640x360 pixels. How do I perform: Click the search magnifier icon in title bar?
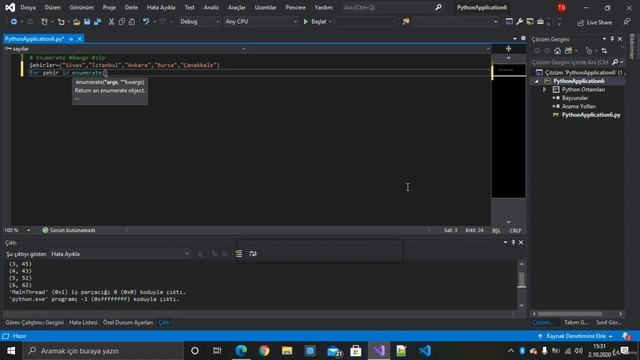point(438,7)
